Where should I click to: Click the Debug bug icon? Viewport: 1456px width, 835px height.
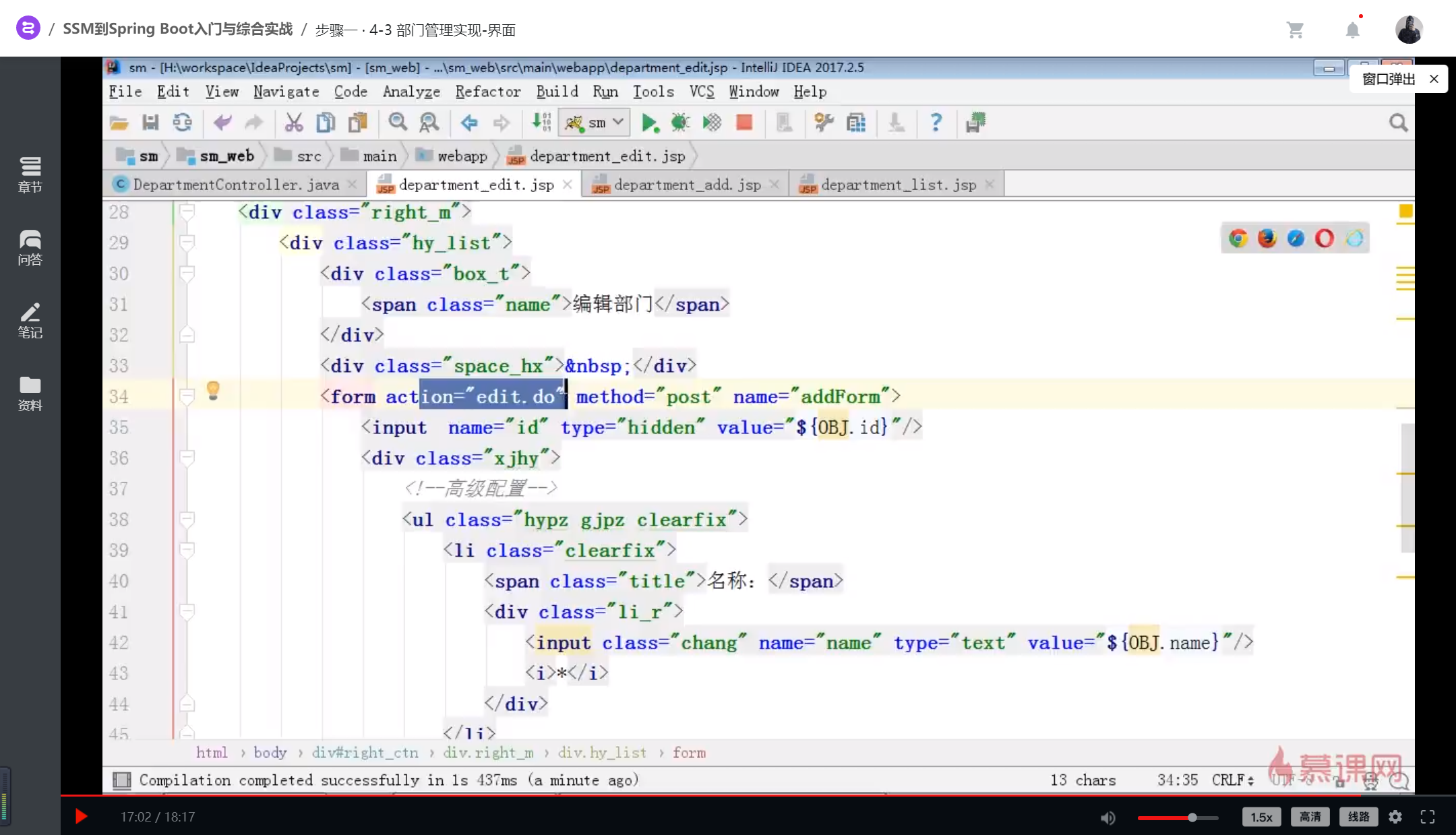pos(680,123)
